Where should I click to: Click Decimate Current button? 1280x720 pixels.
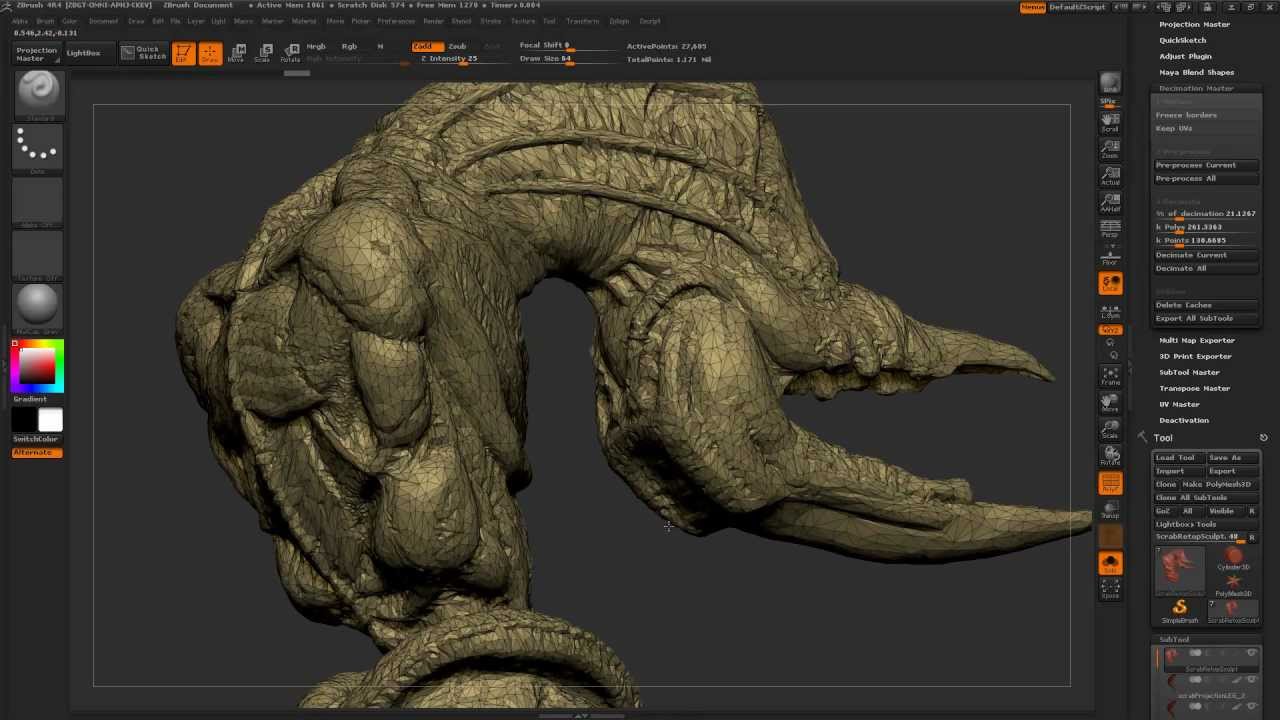coord(1207,255)
